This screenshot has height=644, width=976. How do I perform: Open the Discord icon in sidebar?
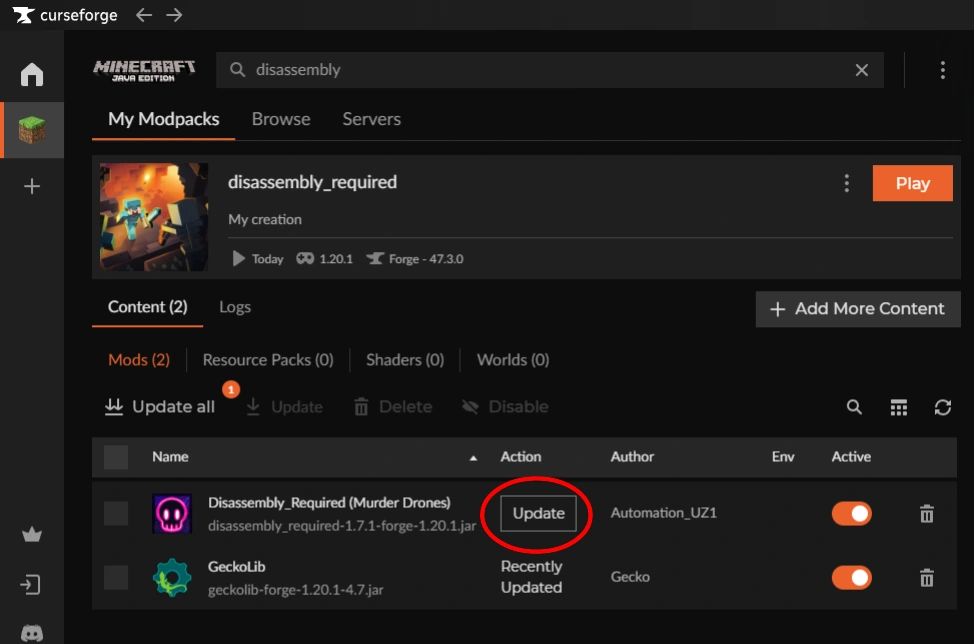pyautogui.click(x=32, y=634)
